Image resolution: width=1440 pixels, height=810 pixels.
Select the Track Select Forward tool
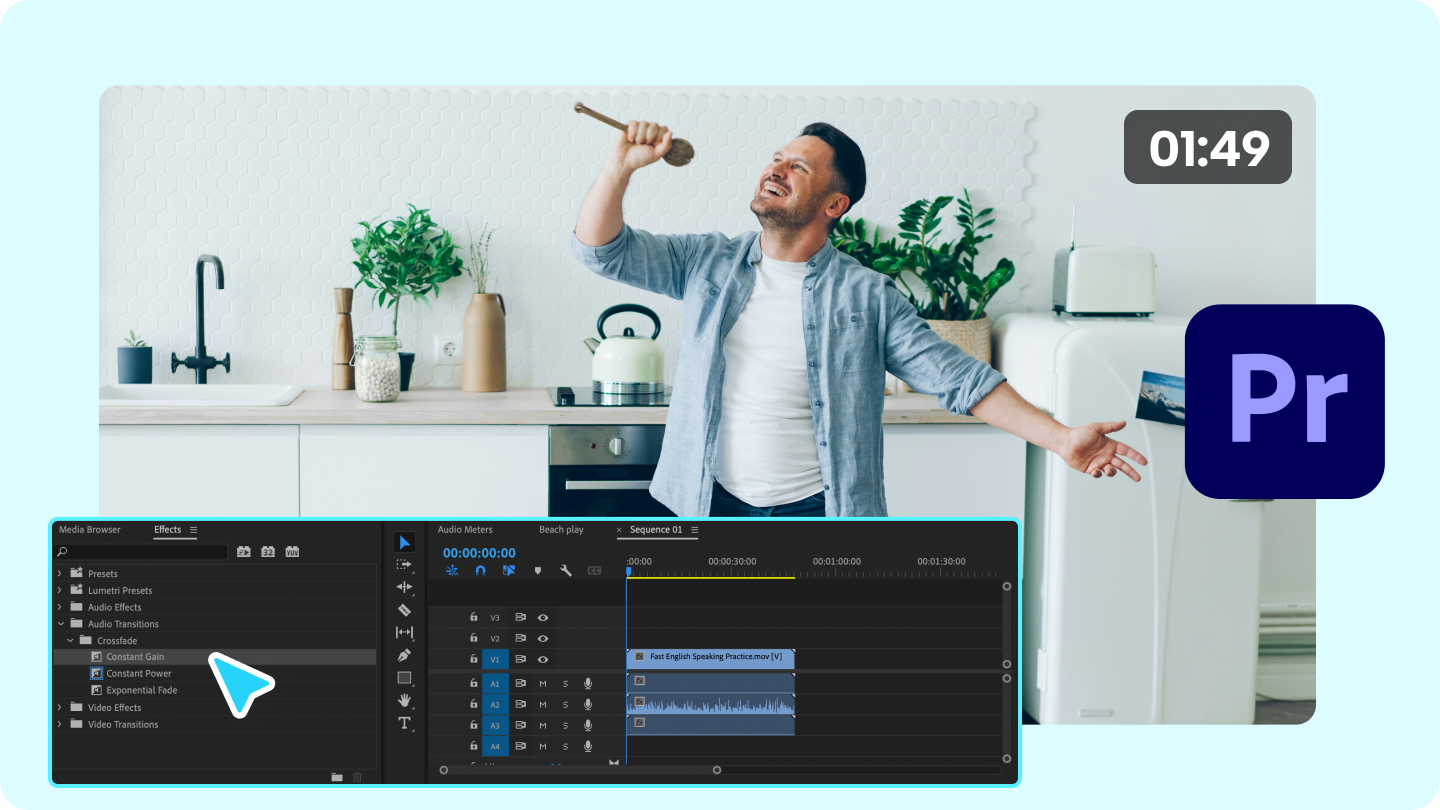(x=404, y=565)
